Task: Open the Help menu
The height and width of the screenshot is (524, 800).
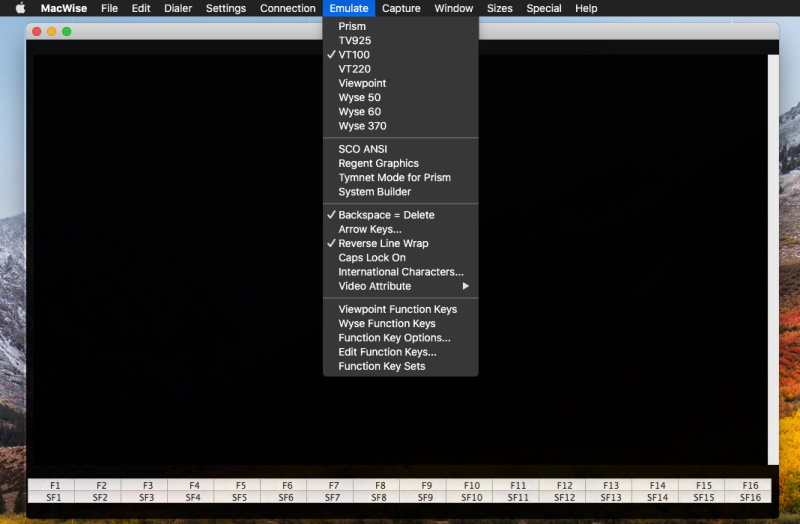Action: [x=586, y=8]
